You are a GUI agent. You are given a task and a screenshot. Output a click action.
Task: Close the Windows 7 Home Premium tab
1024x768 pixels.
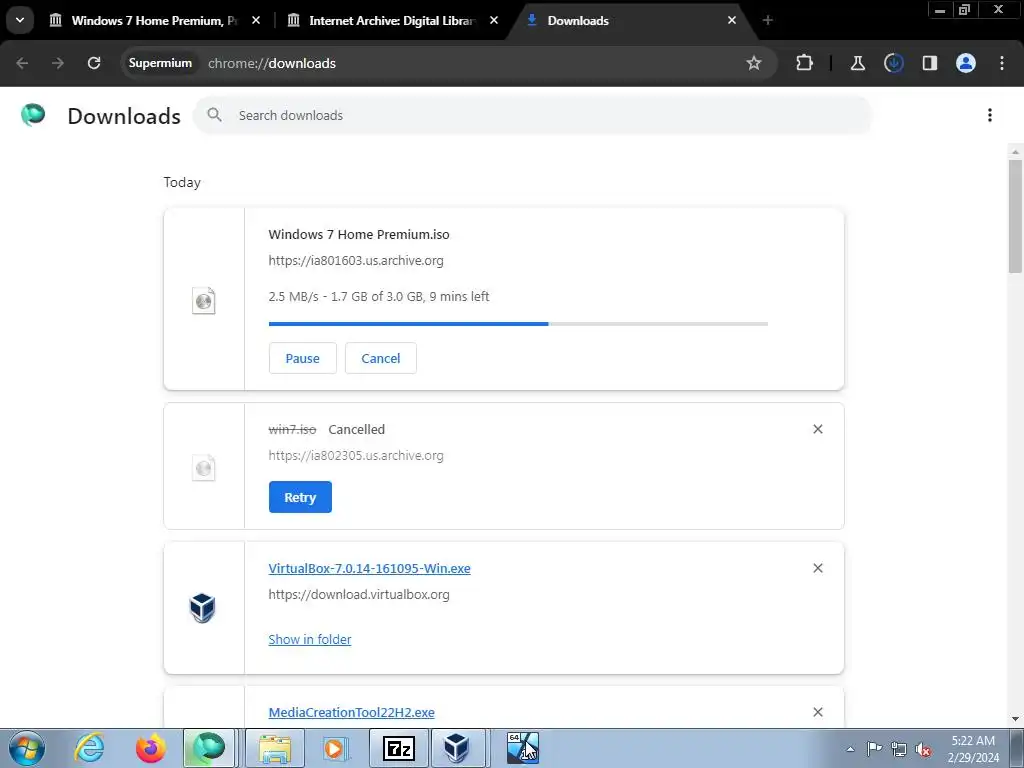[256, 20]
